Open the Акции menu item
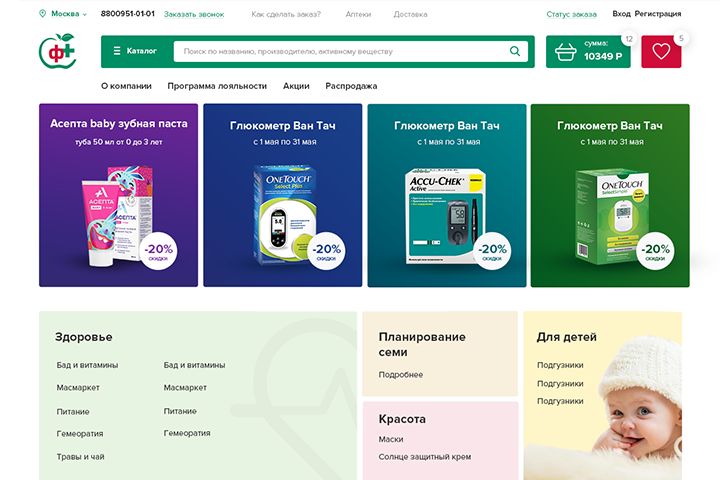Viewport: 720px width, 480px height. [x=296, y=86]
